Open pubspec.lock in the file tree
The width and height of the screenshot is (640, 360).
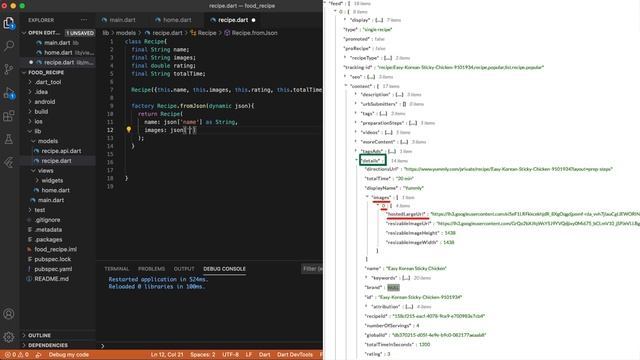click(x=52, y=259)
